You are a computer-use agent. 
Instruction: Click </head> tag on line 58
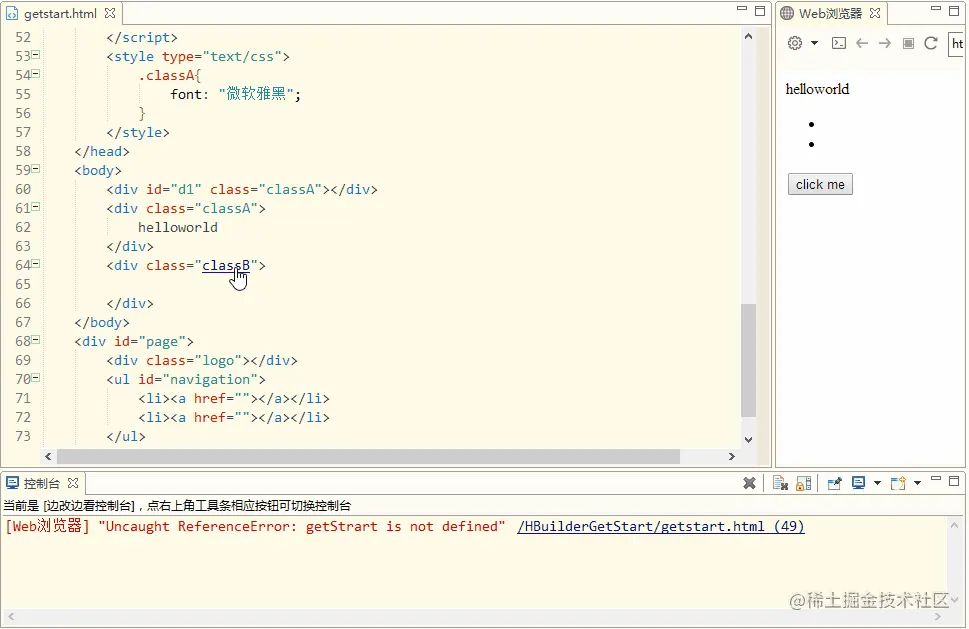tap(102, 151)
